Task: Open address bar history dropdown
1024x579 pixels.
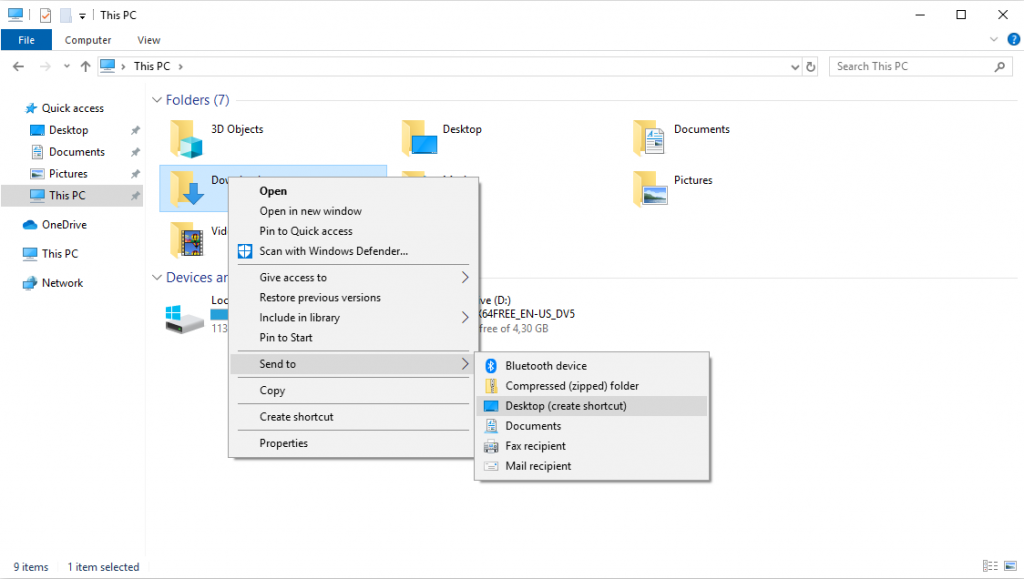Action: (x=795, y=67)
